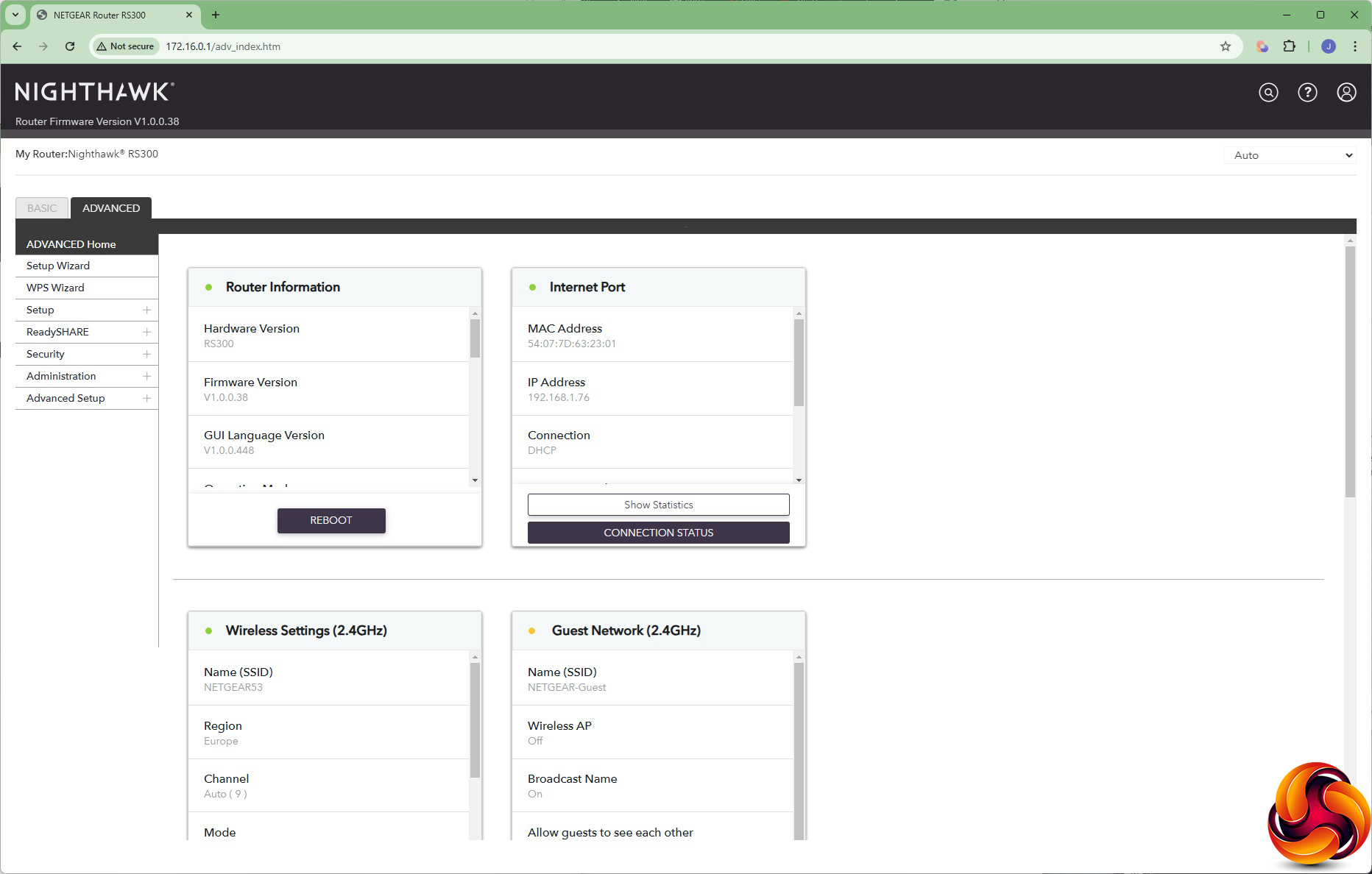The image size is (1372, 874).
Task: Click down arrow of Internet Port scrollbar
Action: tap(799, 480)
